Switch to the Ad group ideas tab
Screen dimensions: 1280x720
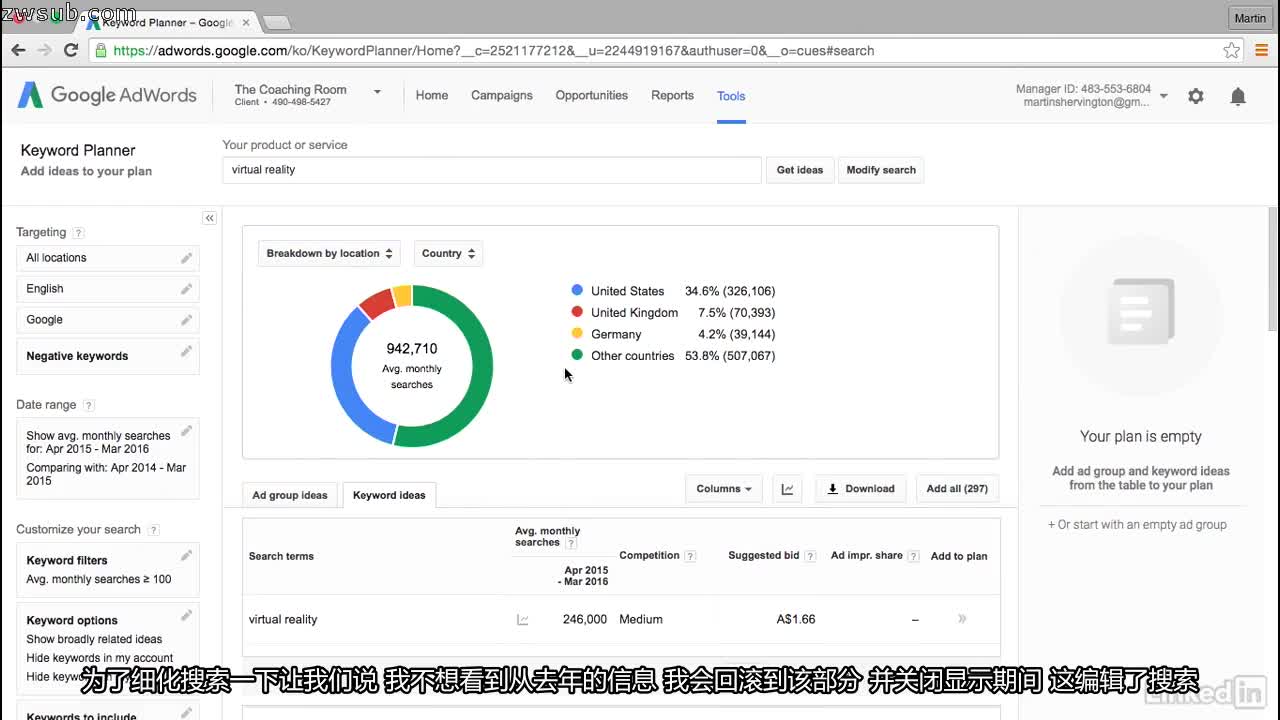click(x=290, y=495)
